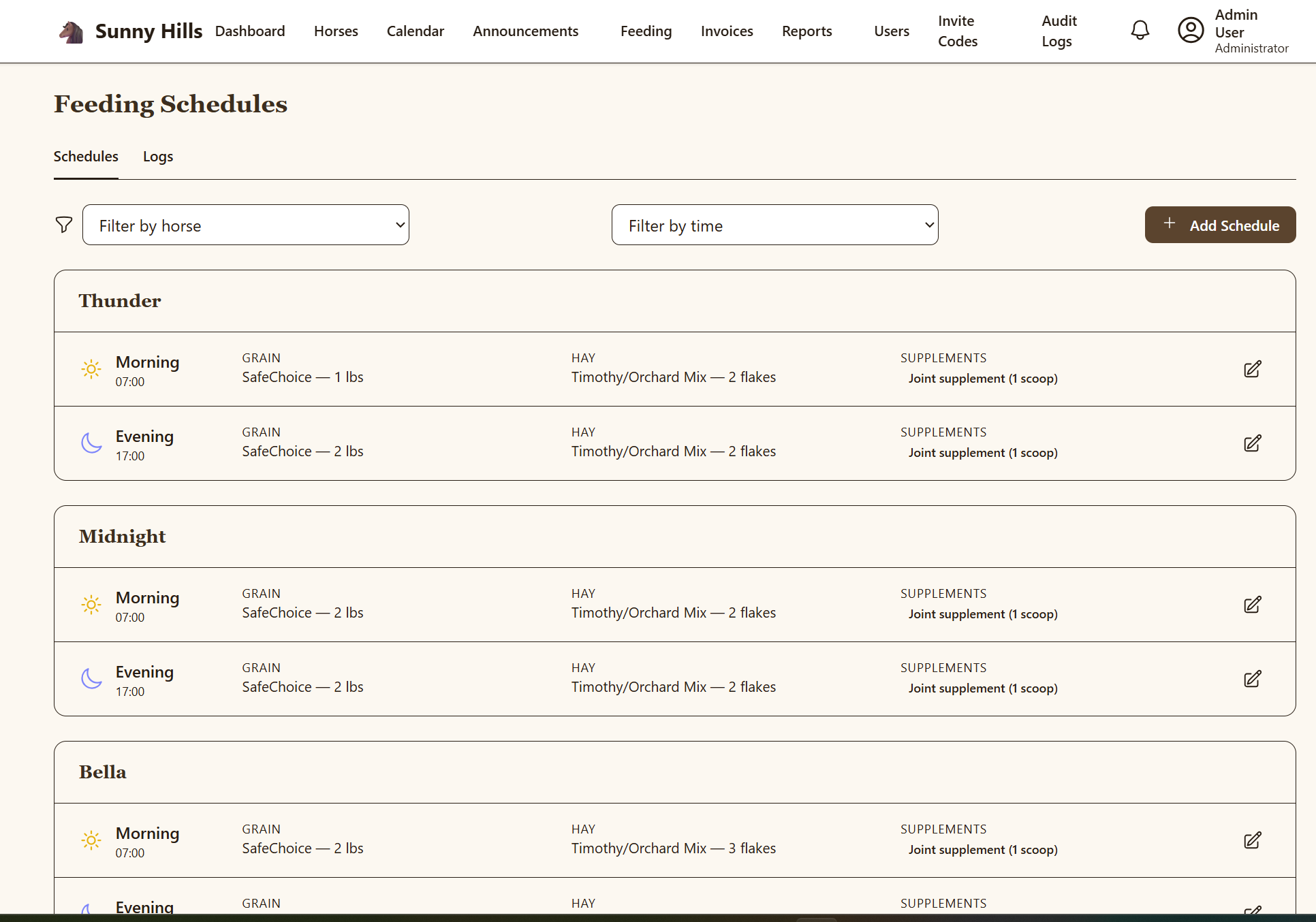Click the Admin User profile avatar icon

[x=1191, y=31]
